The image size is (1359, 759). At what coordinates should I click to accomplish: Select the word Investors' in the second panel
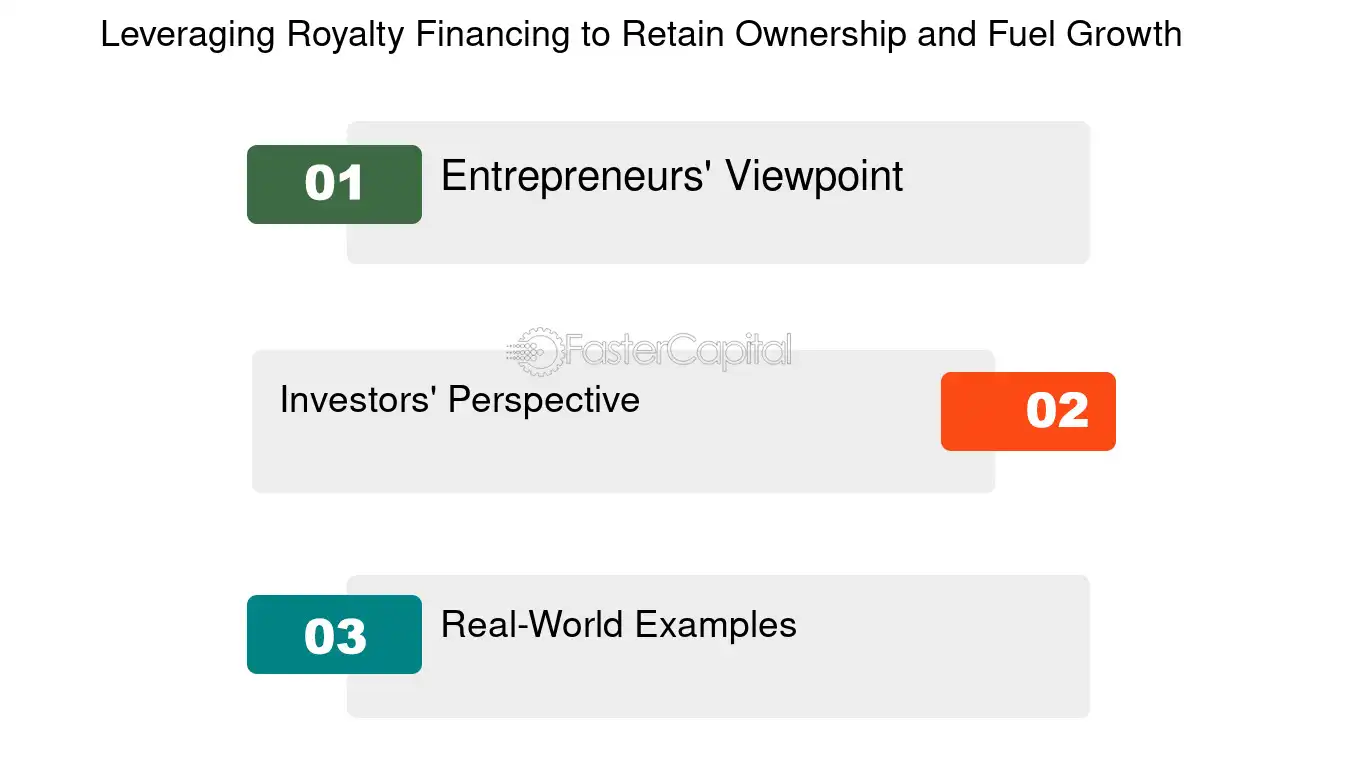click(x=358, y=399)
